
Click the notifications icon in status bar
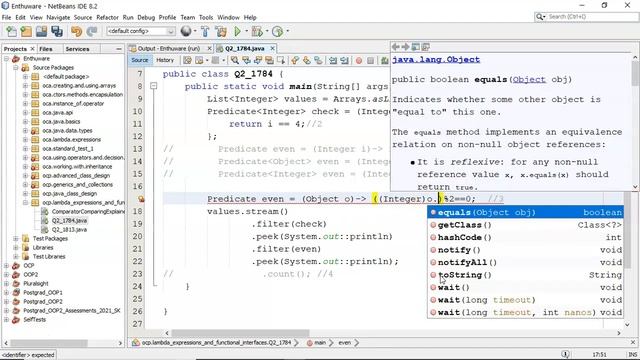tap(565, 354)
